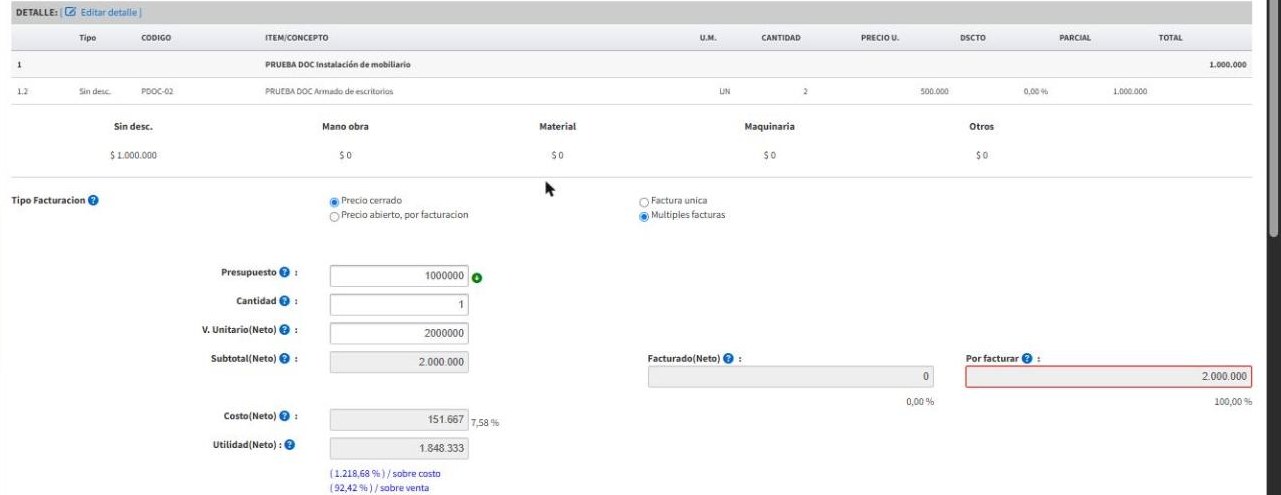This screenshot has height=495, width=1281.
Task: Click the Por facturar field with red border
Action: [x=1108, y=377]
